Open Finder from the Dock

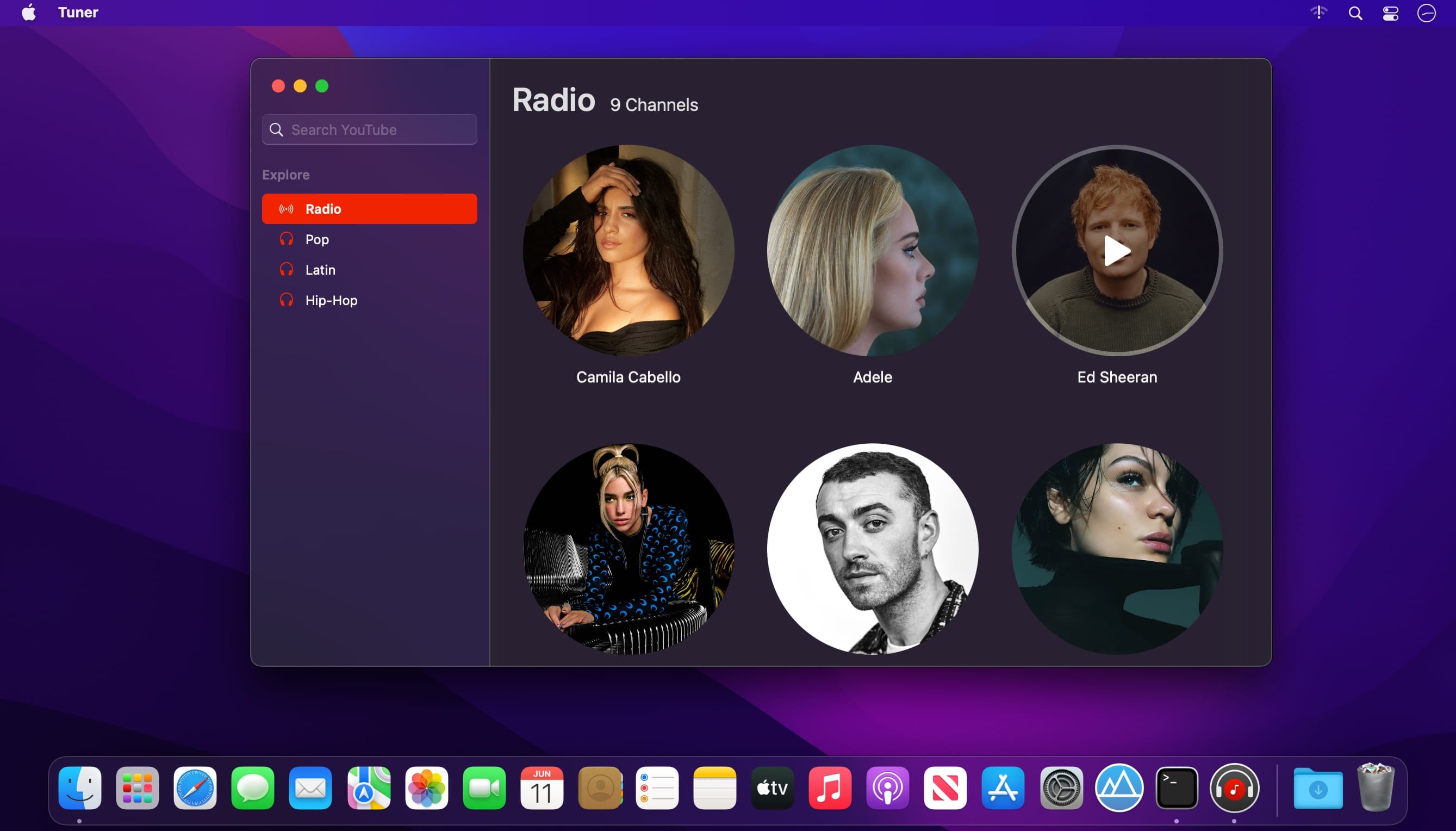click(x=80, y=787)
